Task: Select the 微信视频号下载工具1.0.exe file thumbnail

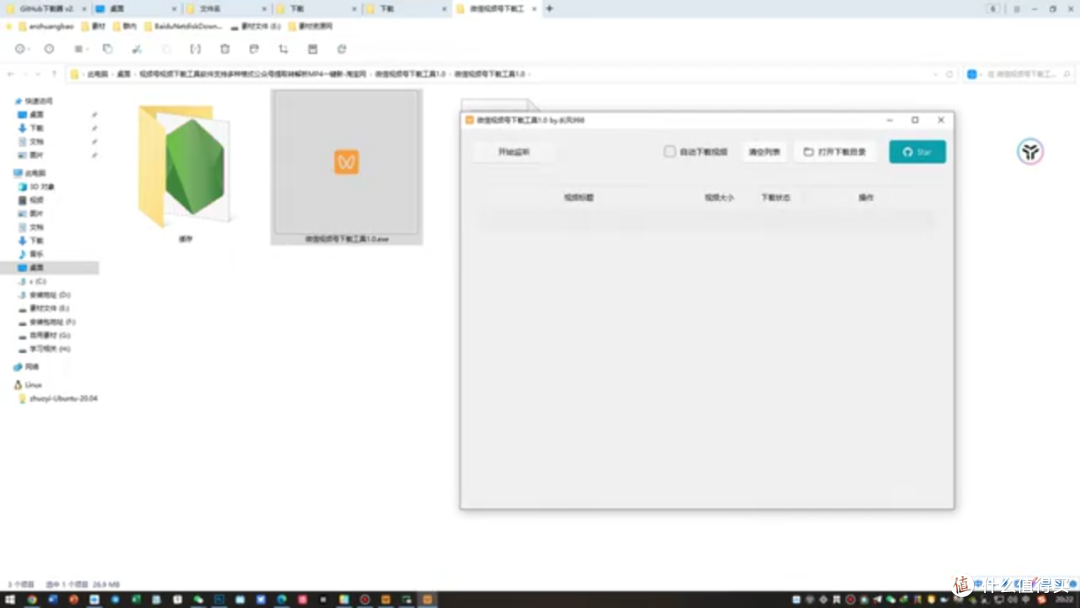Action: point(346,167)
